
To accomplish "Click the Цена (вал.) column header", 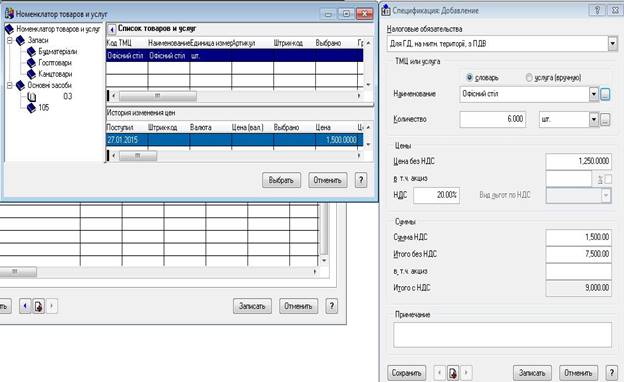I will (x=252, y=128).
